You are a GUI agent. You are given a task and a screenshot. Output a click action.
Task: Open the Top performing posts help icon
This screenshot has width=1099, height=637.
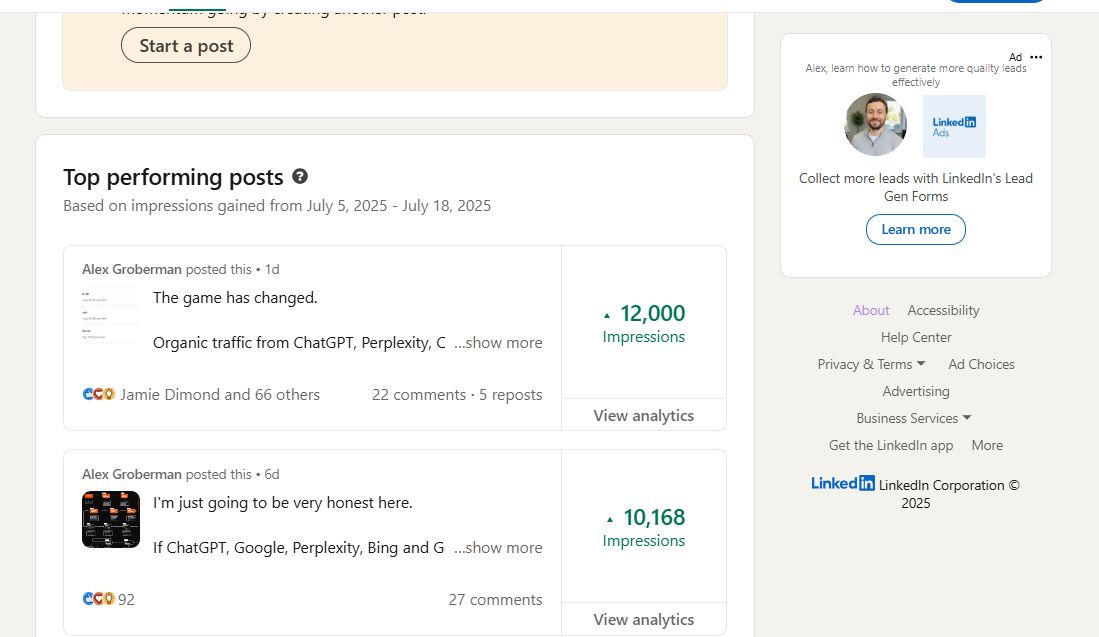pos(300,177)
